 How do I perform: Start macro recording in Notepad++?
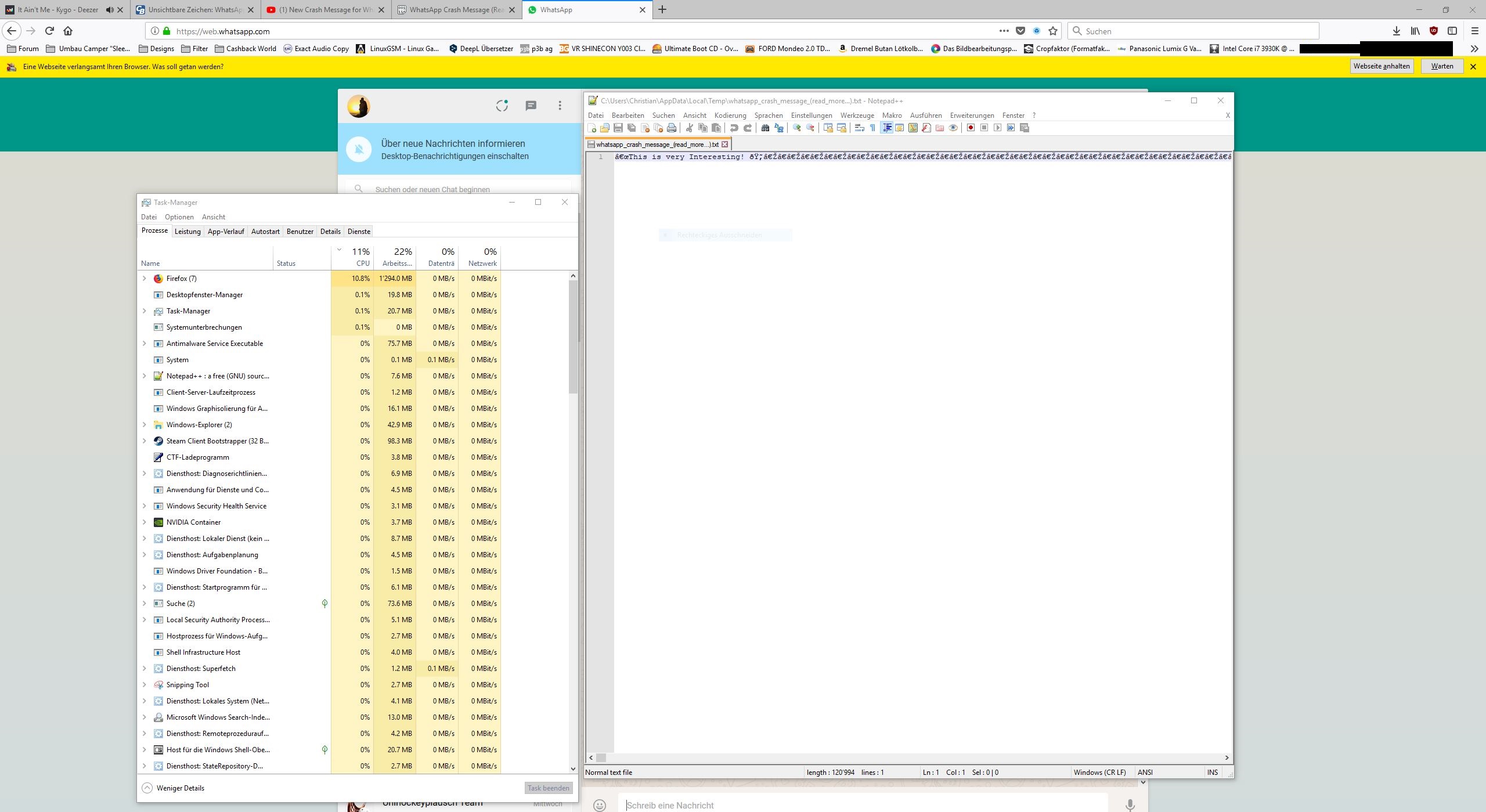tap(971, 128)
